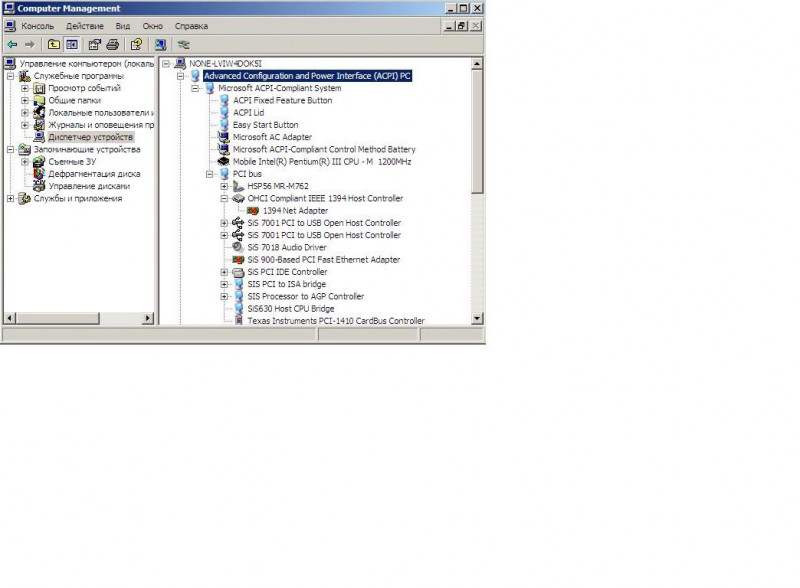Click the Help toolbar icon

136,44
